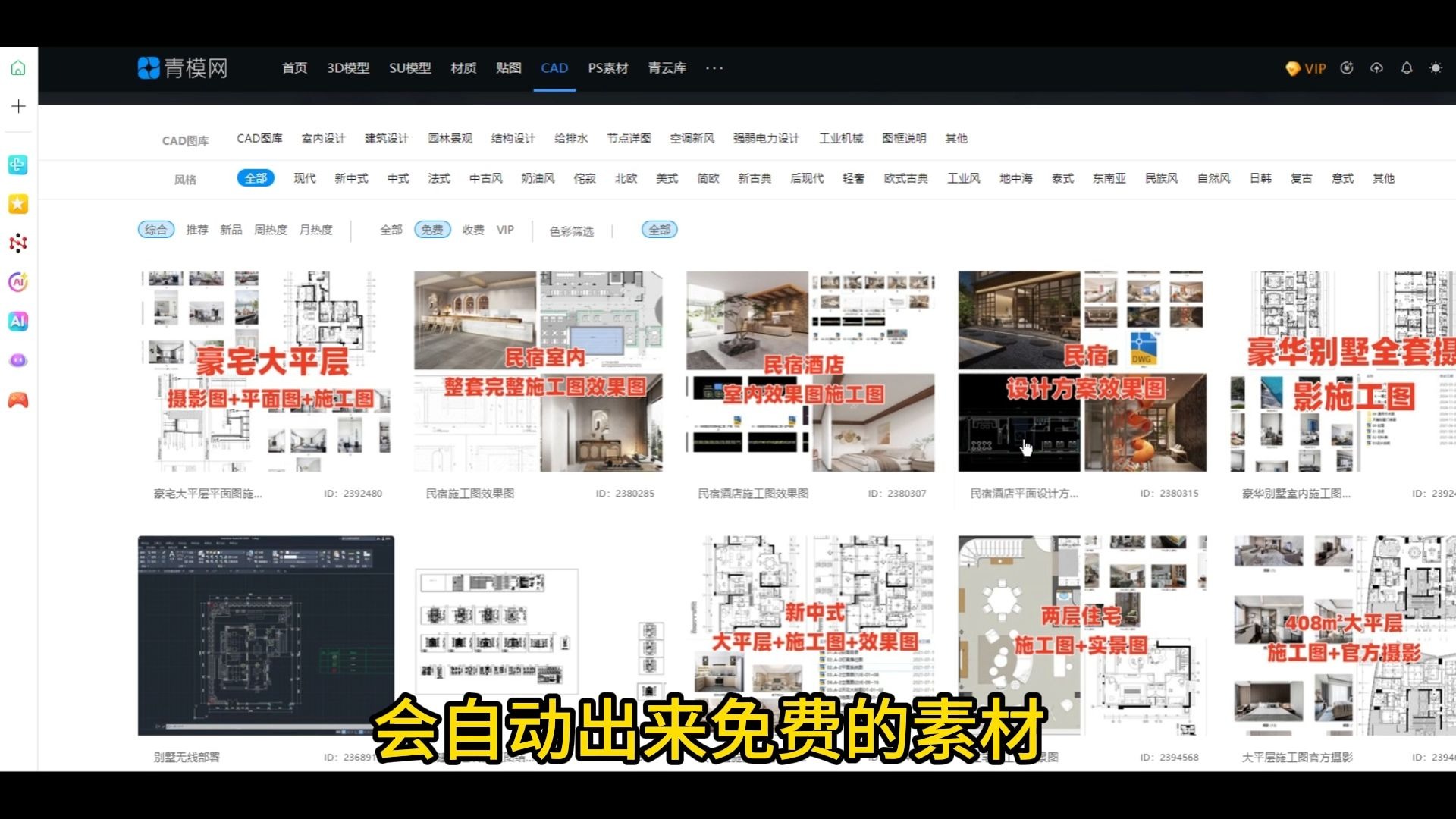Open the 豪宅大平层 thumbnail

coord(266,372)
